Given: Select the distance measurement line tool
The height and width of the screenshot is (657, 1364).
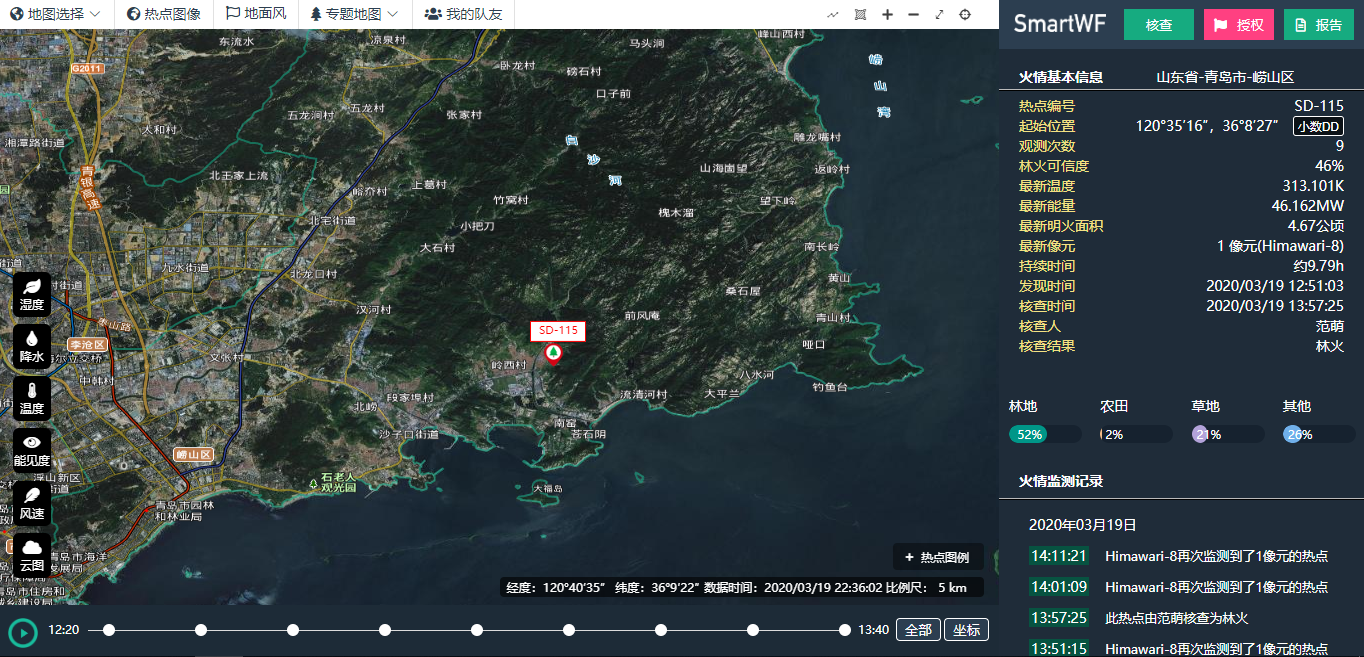Looking at the screenshot, I should pos(833,15).
